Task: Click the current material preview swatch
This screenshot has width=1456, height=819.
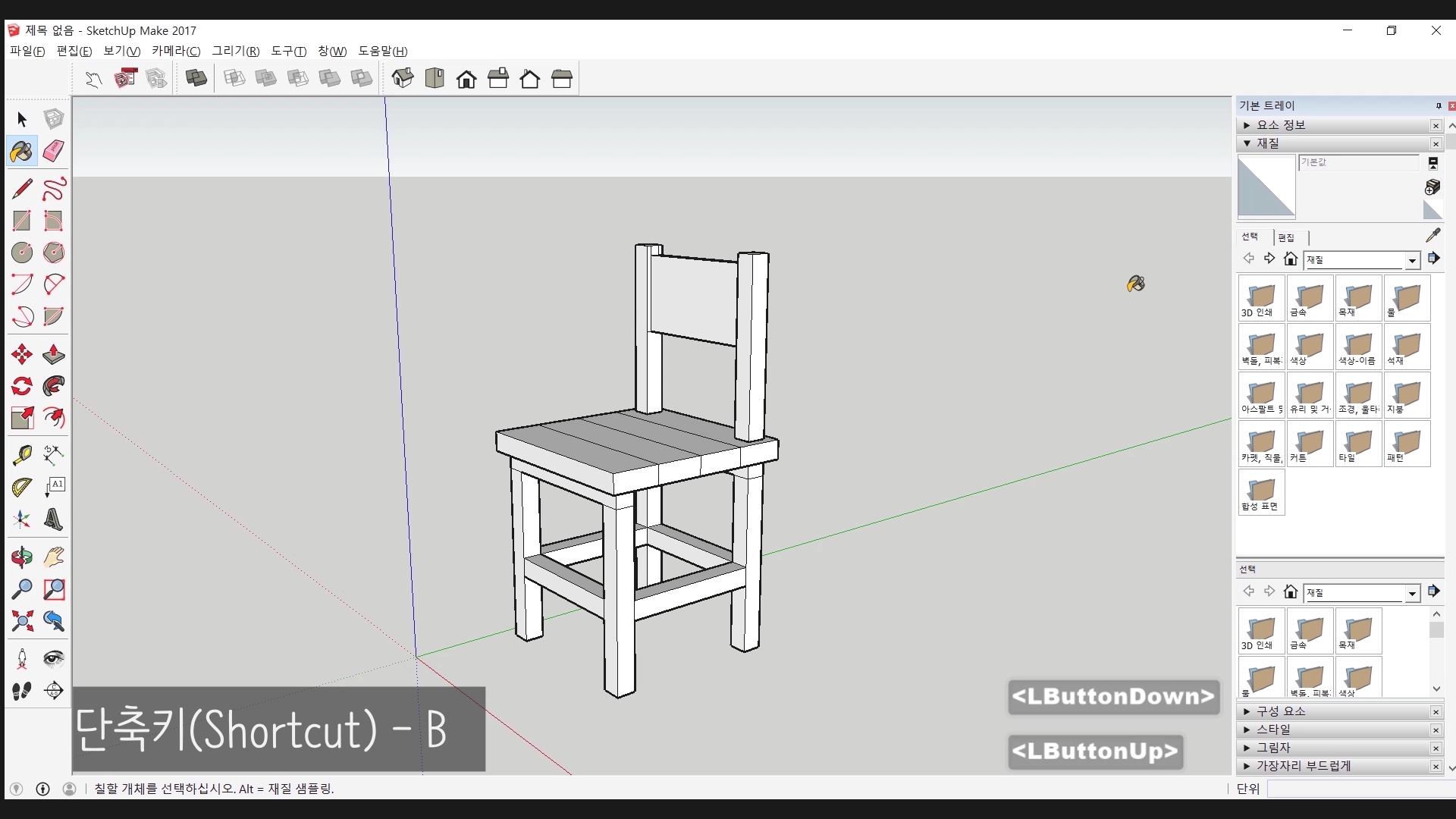Action: [x=1266, y=187]
